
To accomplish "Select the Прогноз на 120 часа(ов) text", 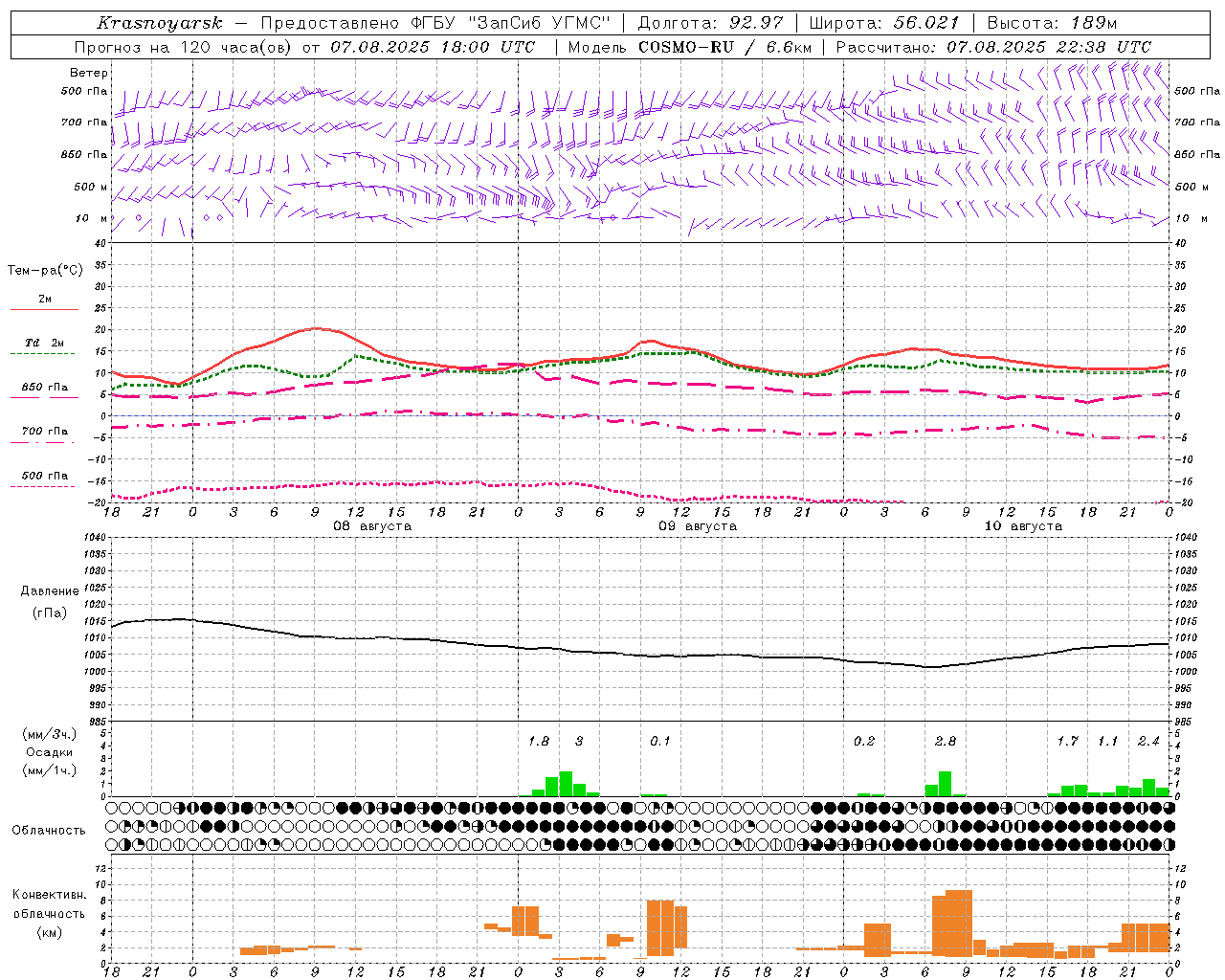I will pos(185,47).
